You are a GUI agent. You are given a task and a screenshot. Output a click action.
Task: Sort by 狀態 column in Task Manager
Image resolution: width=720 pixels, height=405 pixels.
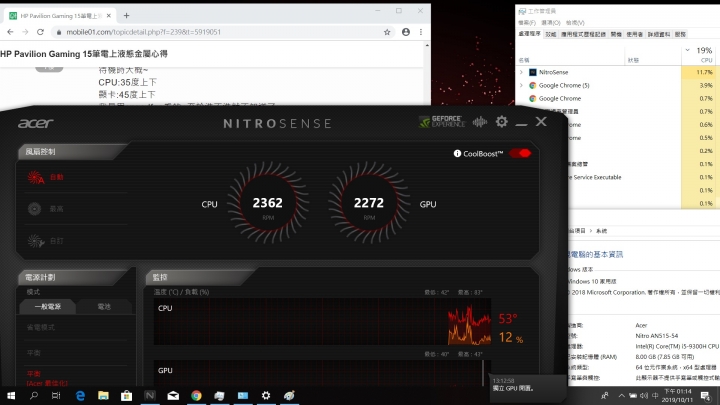[x=633, y=60]
